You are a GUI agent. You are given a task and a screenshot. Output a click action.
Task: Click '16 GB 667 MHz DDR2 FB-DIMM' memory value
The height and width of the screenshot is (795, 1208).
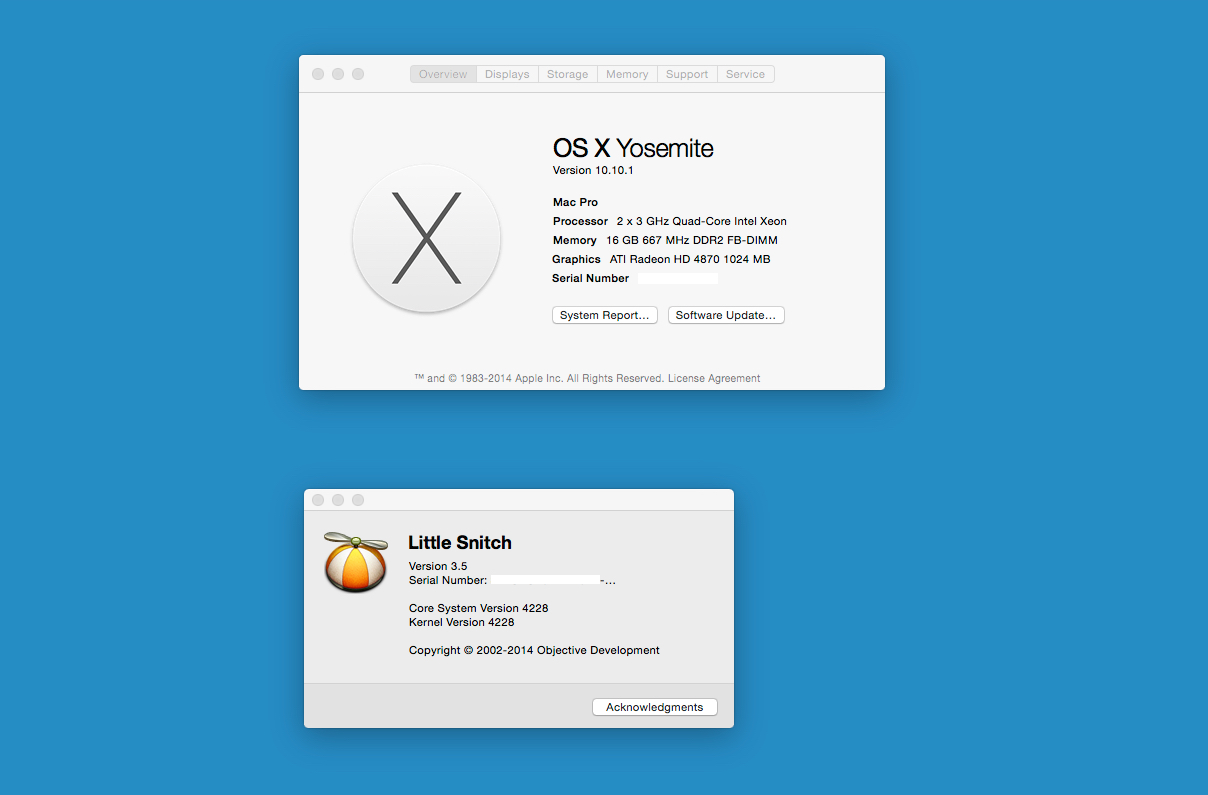coord(692,240)
